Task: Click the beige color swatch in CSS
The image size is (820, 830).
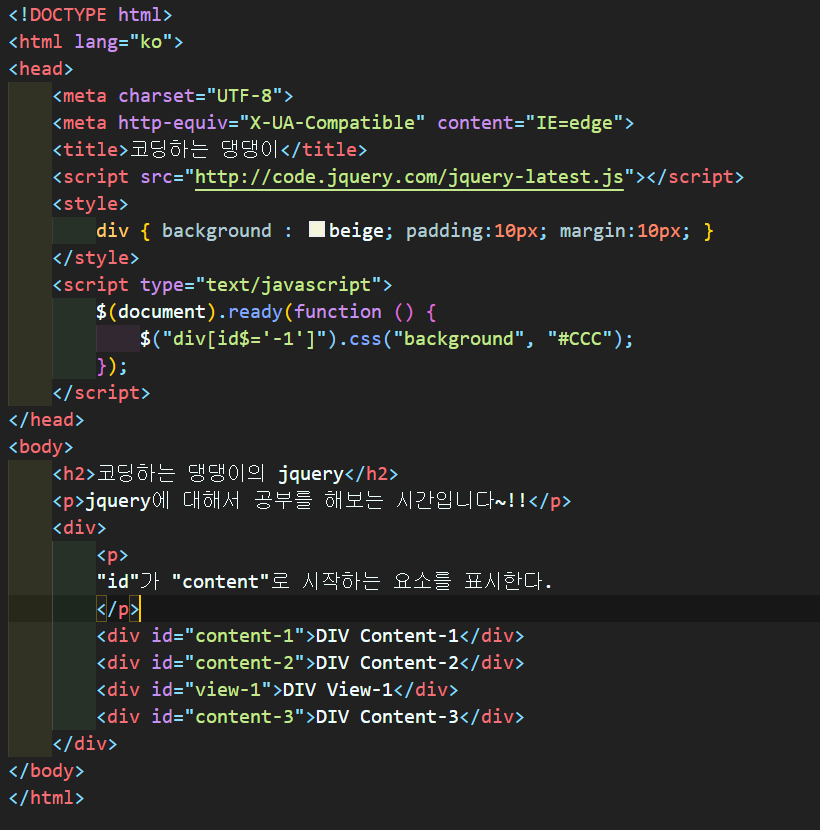Action: [x=317, y=229]
